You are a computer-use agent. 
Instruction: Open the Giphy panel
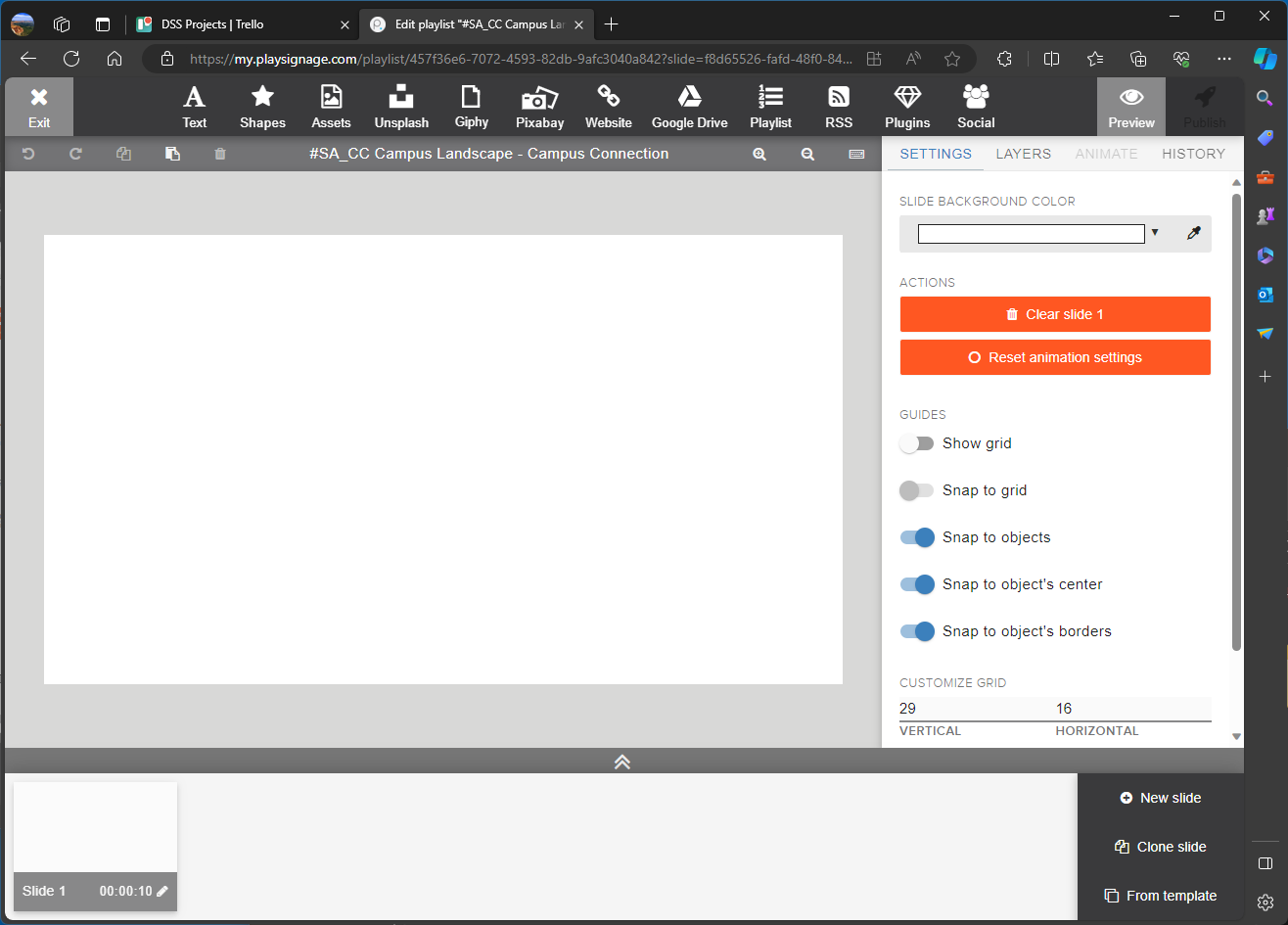click(472, 107)
